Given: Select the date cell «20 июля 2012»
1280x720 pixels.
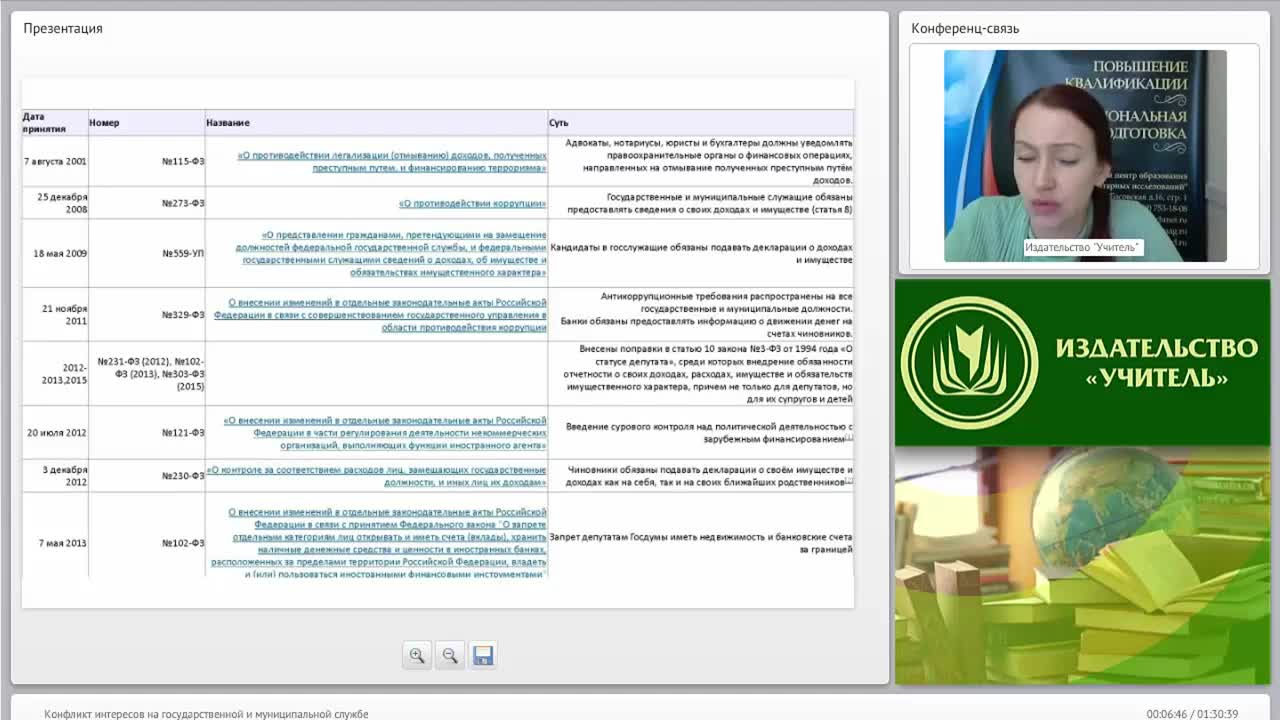Looking at the screenshot, I should [57, 433].
